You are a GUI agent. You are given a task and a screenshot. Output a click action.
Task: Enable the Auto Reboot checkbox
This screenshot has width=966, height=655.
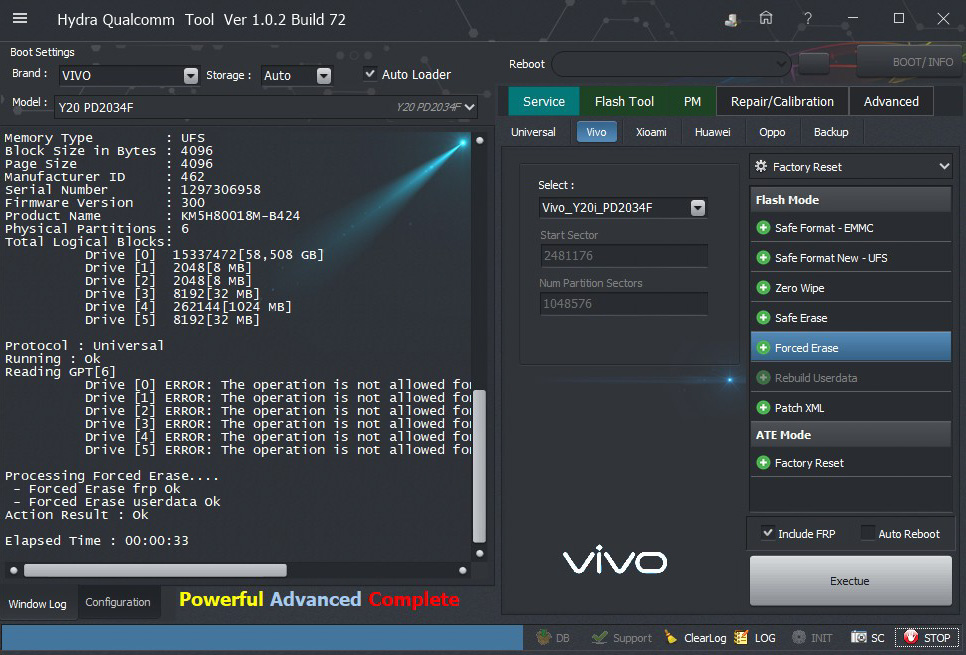pyautogui.click(x=867, y=533)
